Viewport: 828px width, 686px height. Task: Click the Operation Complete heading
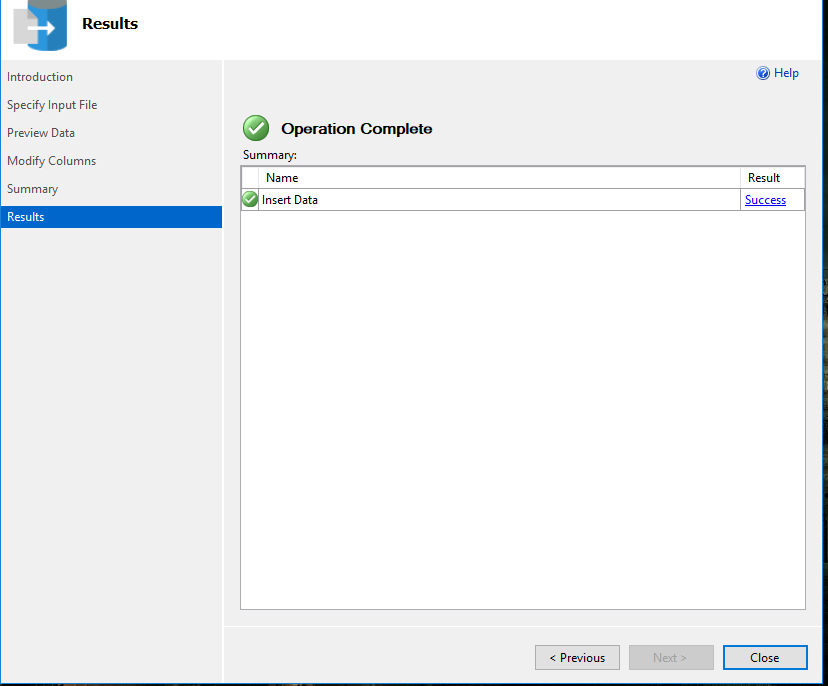(357, 128)
